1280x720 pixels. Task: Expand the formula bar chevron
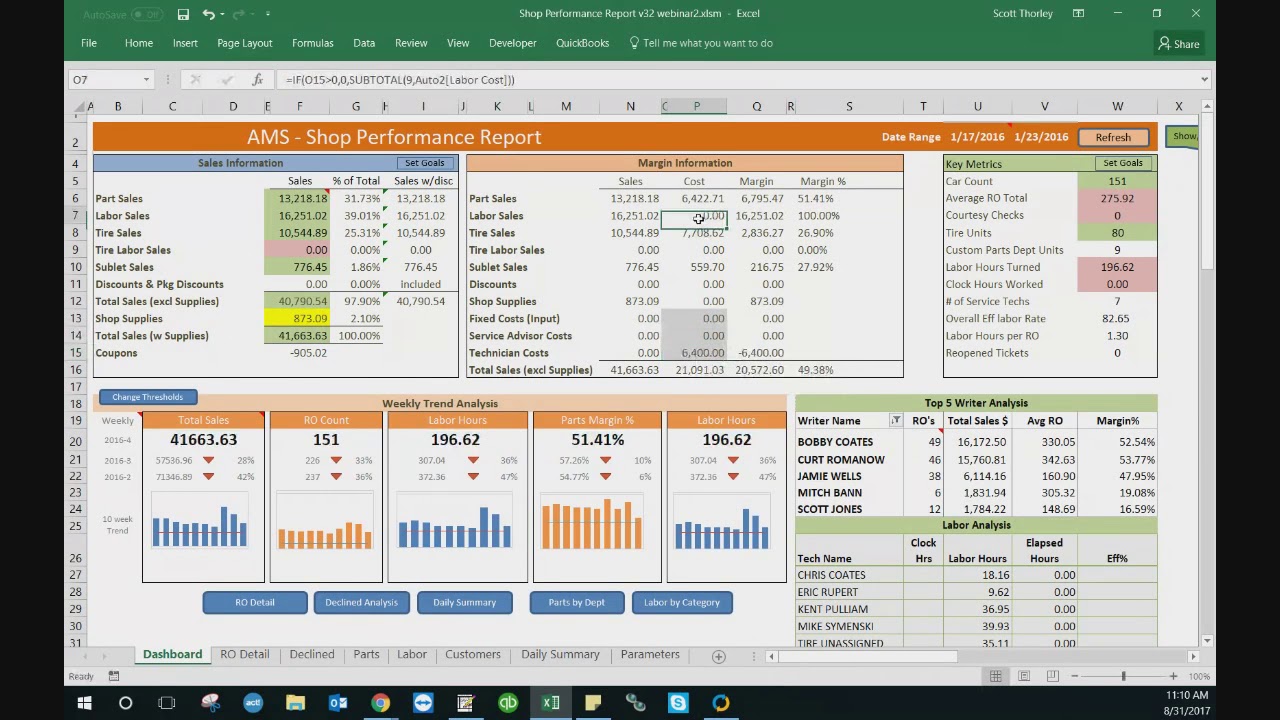point(1204,80)
